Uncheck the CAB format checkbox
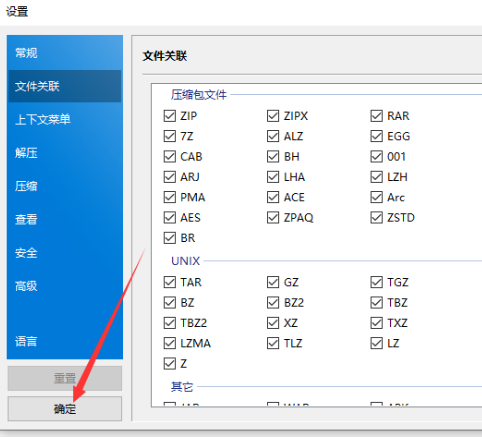Image resolution: width=482 pixels, height=438 pixels. tap(170, 157)
